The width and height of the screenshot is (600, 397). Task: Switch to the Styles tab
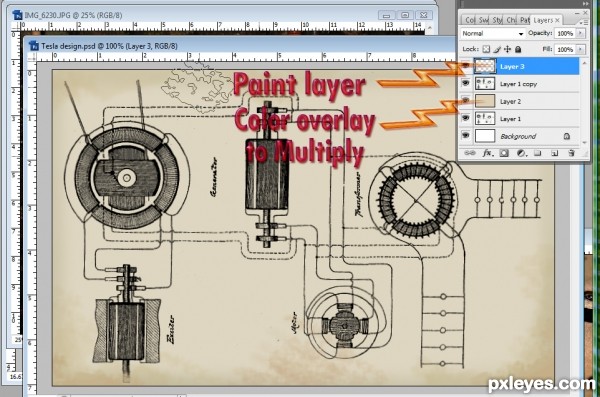click(497, 20)
